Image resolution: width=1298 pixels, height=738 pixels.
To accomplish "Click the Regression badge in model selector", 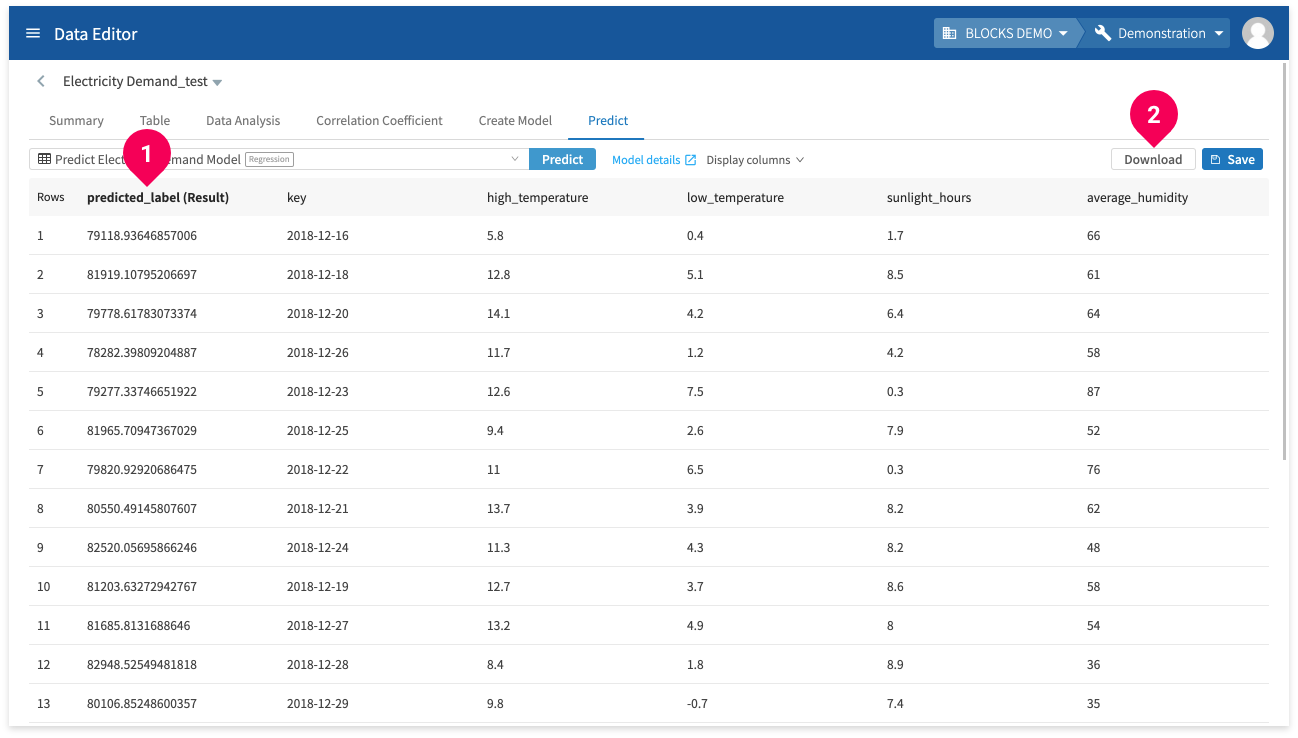I will [269, 159].
